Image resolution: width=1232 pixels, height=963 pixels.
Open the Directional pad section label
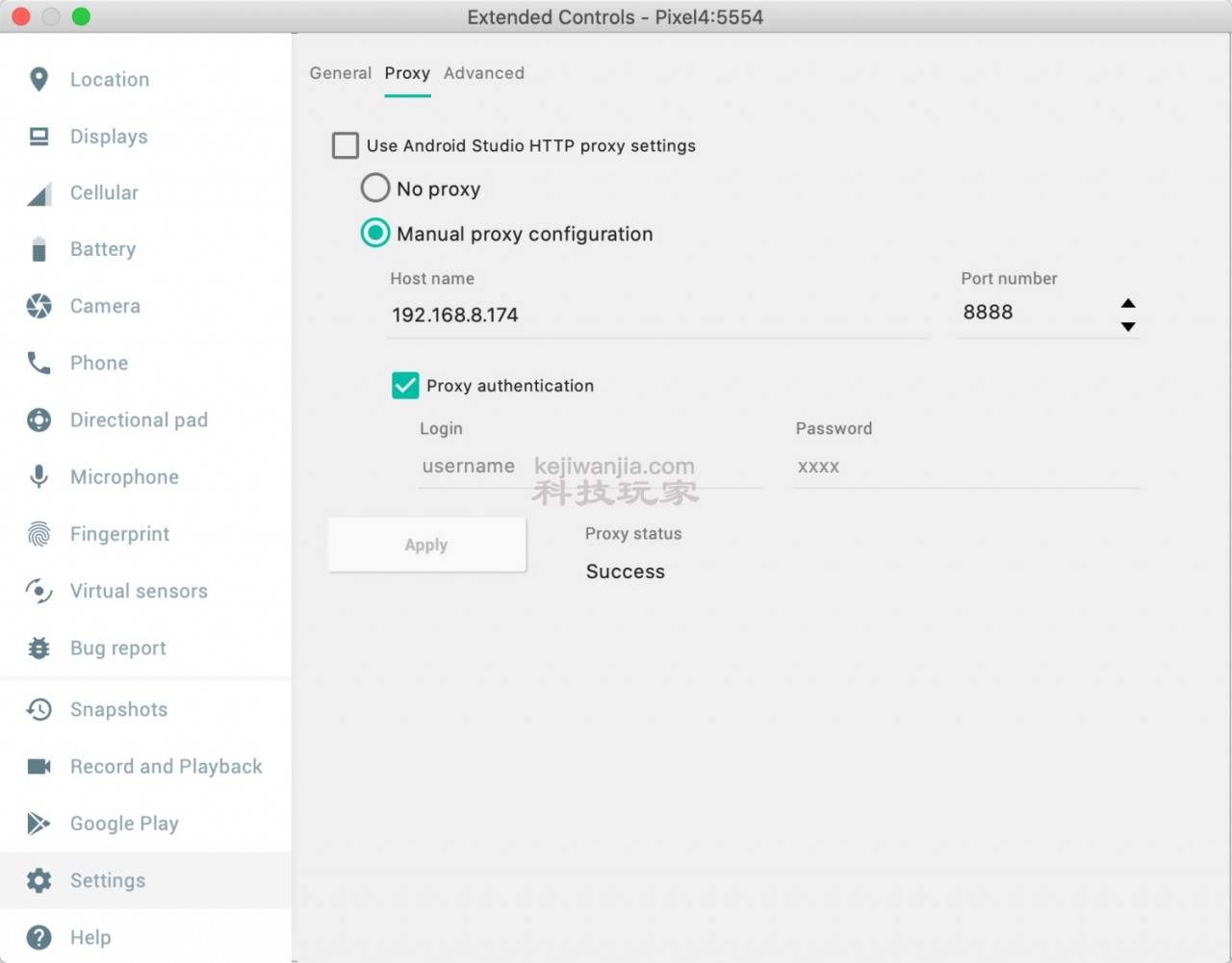(139, 419)
